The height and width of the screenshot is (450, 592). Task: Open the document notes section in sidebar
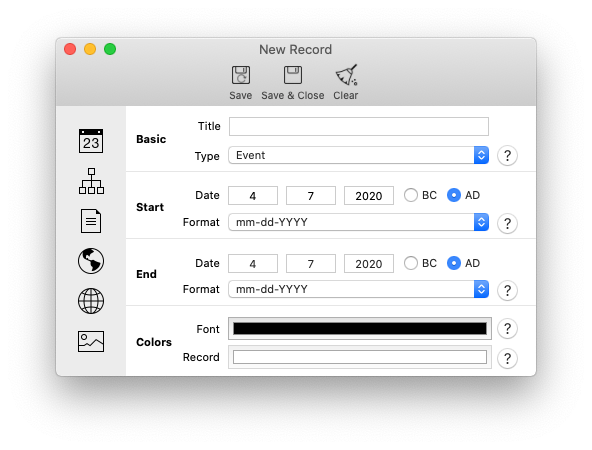[91, 221]
